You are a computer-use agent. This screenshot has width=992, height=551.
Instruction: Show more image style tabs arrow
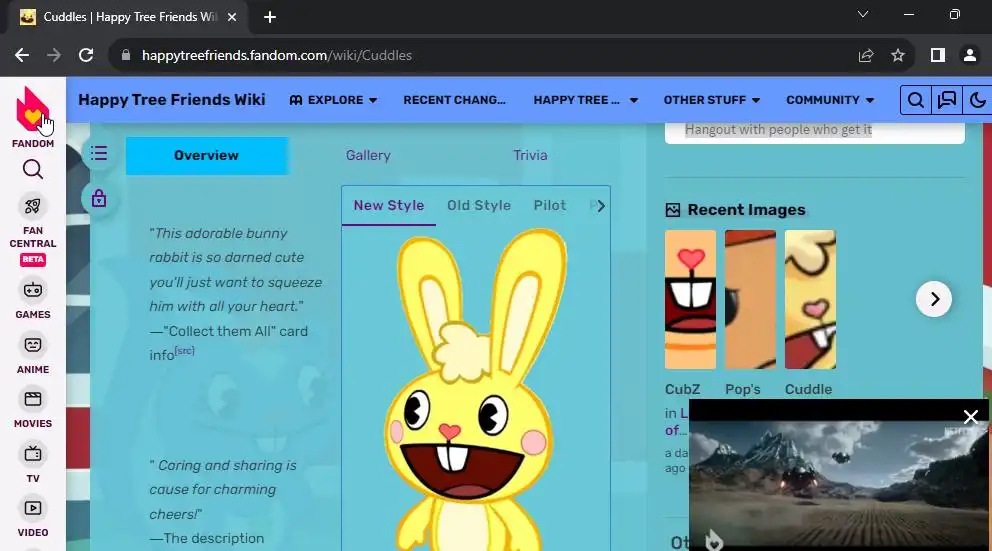(600, 206)
